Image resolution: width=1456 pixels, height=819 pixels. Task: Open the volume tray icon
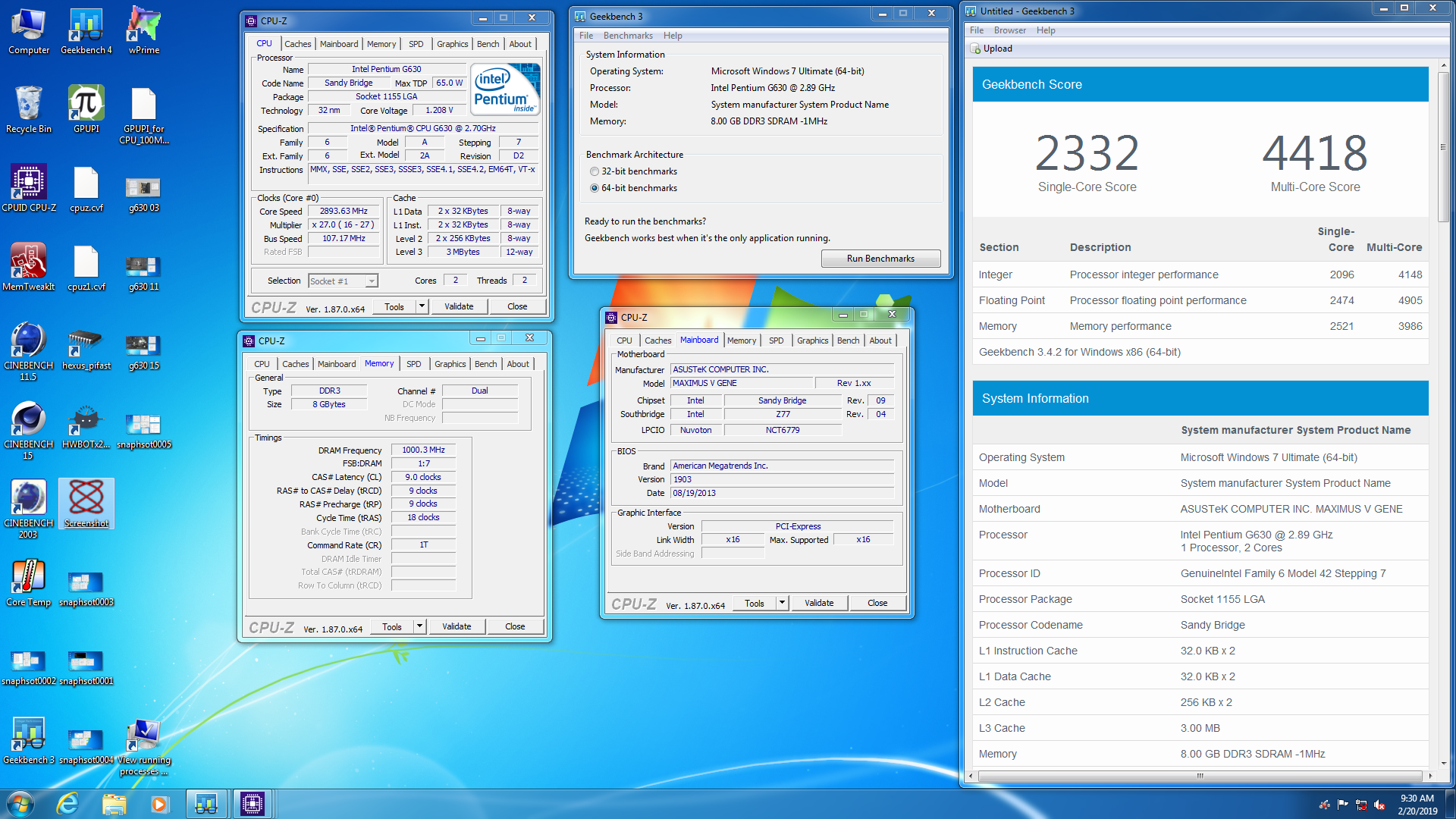pyautogui.click(x=1379, y=805)
